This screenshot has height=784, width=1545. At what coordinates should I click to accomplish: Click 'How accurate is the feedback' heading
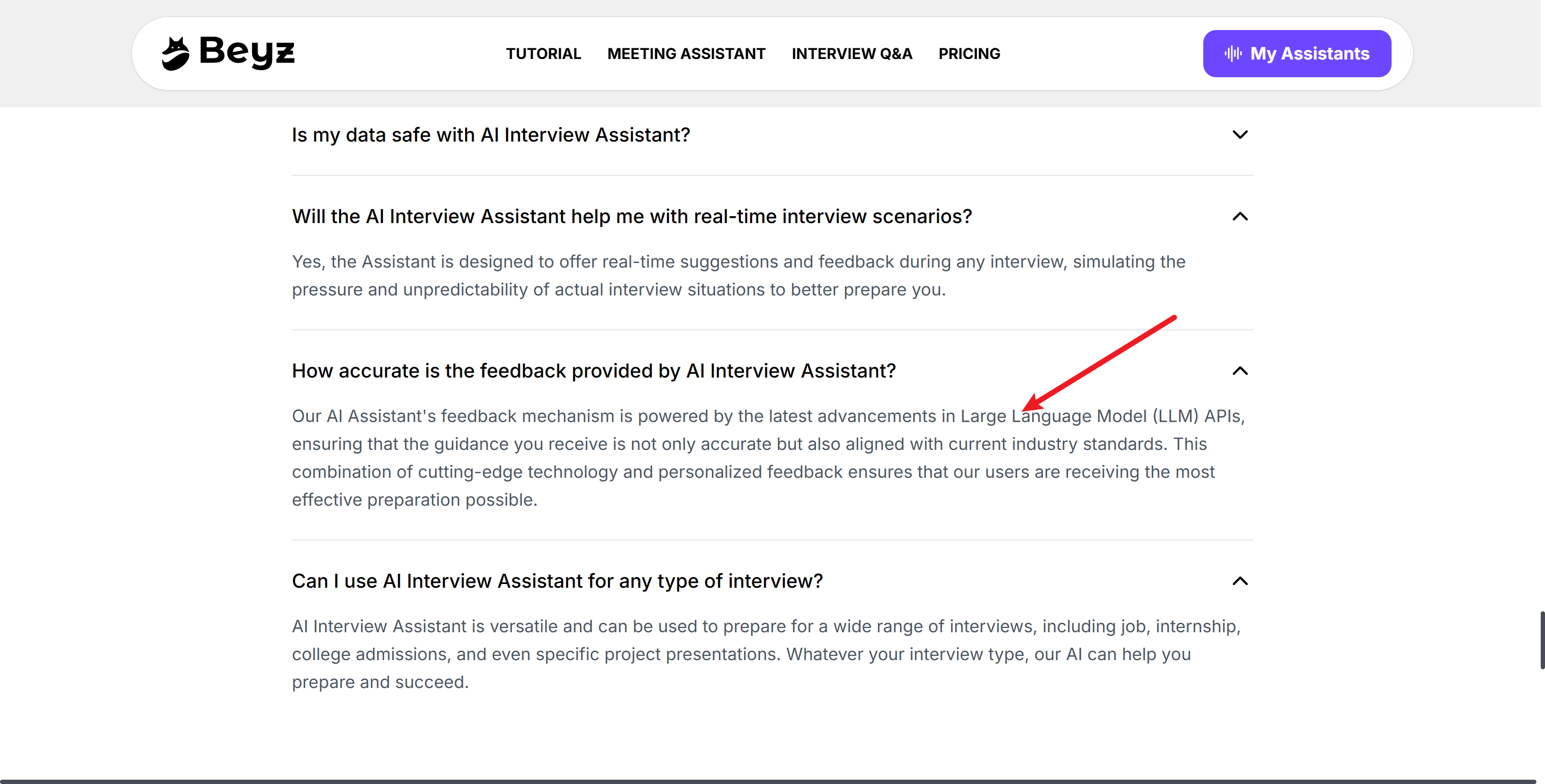[x=593, y=371]
